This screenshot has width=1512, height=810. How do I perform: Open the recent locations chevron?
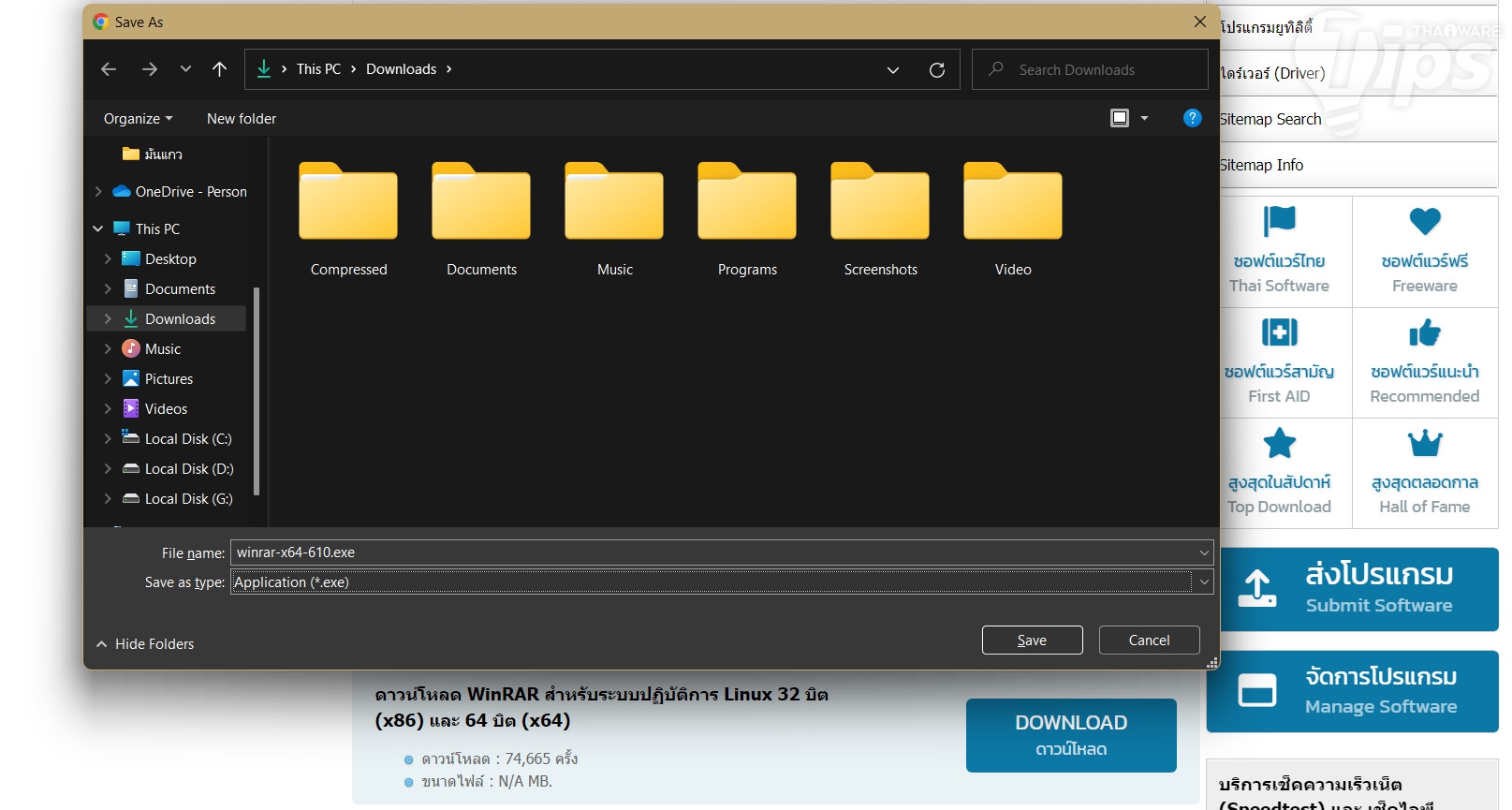[x=185, y=69]
